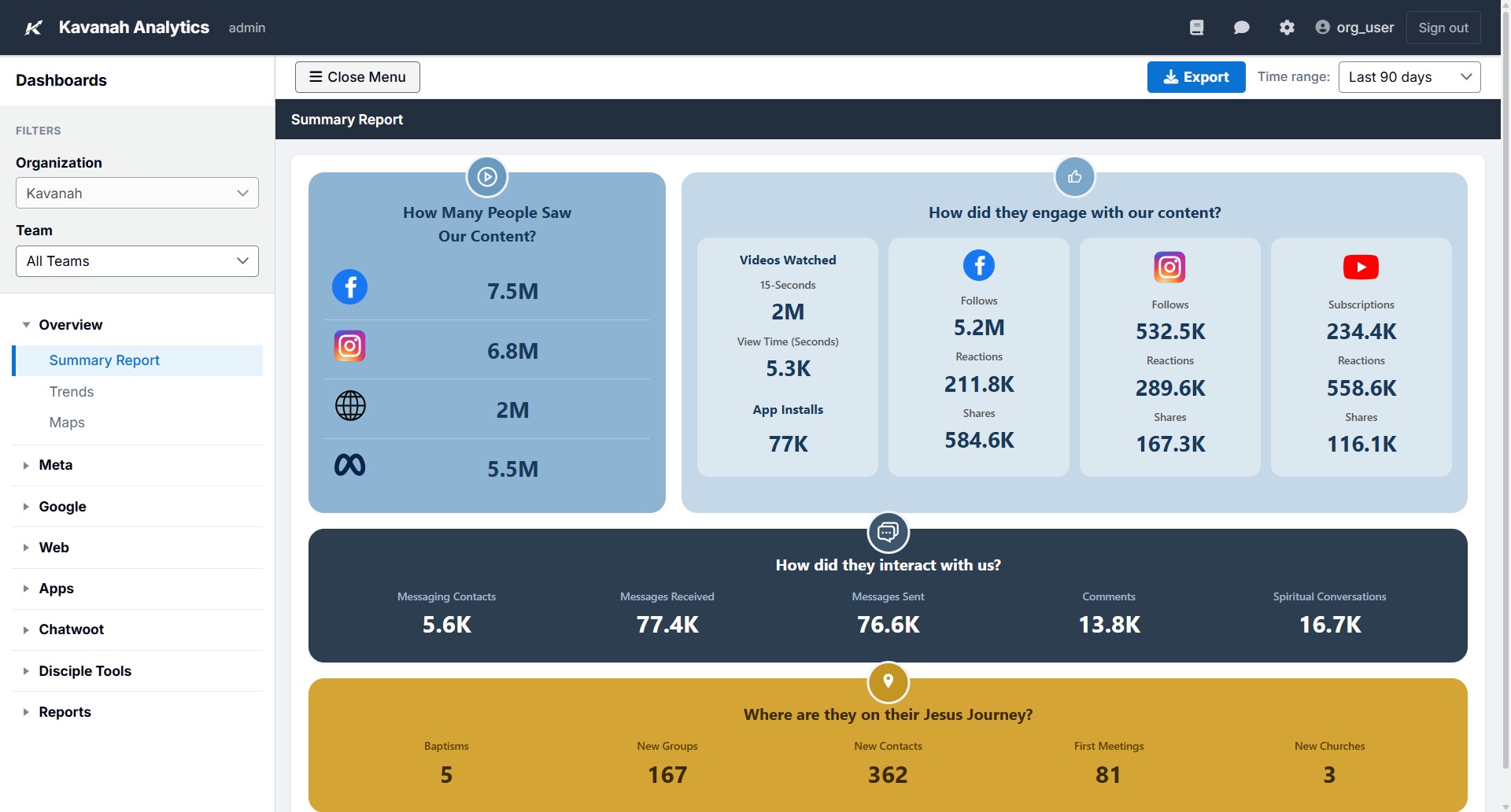Open the Time range dropdown Last 90 days
The image size is (1511, 812).
tap(1409, 77)
